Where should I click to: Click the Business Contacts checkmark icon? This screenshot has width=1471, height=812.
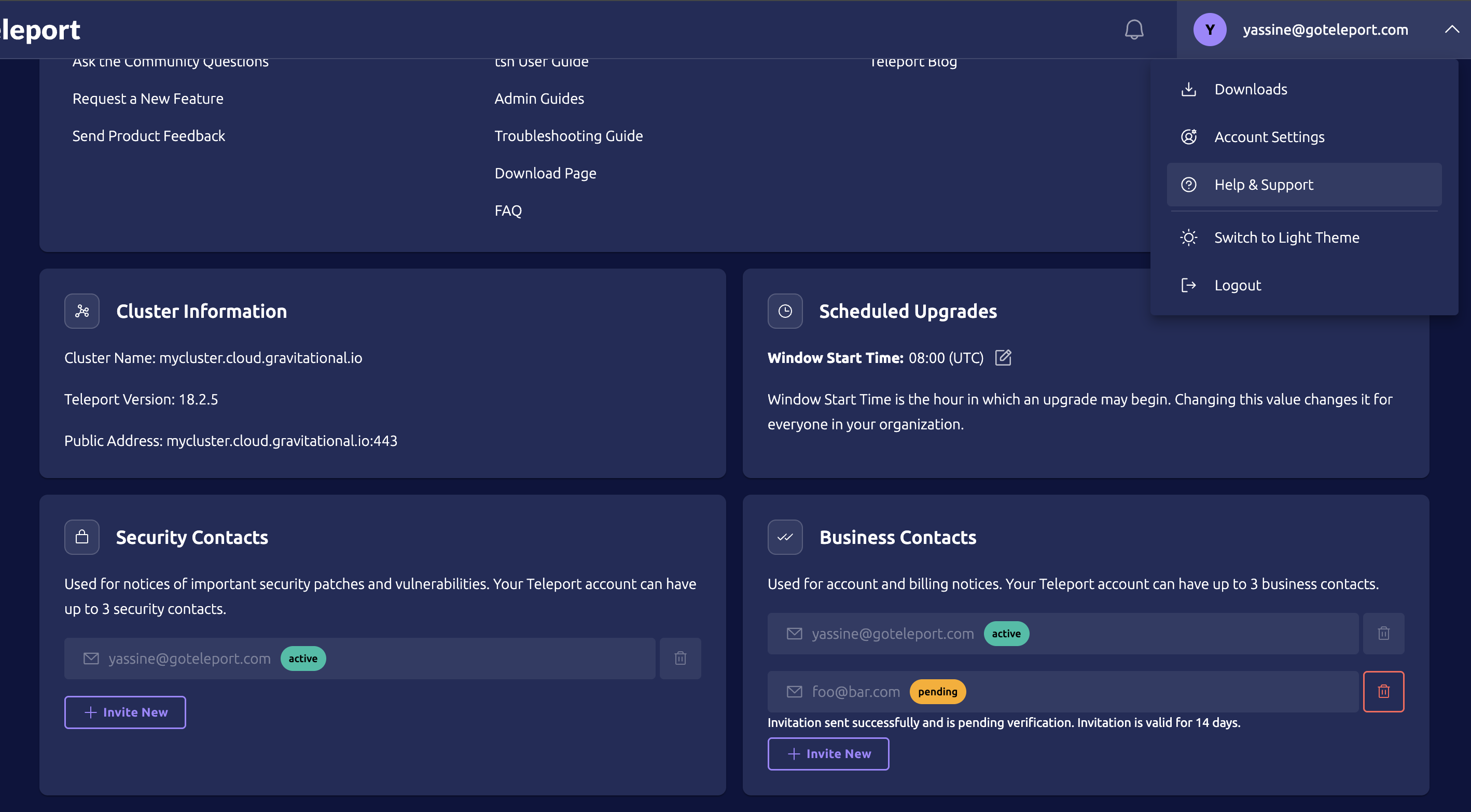(x=785, y=537)
